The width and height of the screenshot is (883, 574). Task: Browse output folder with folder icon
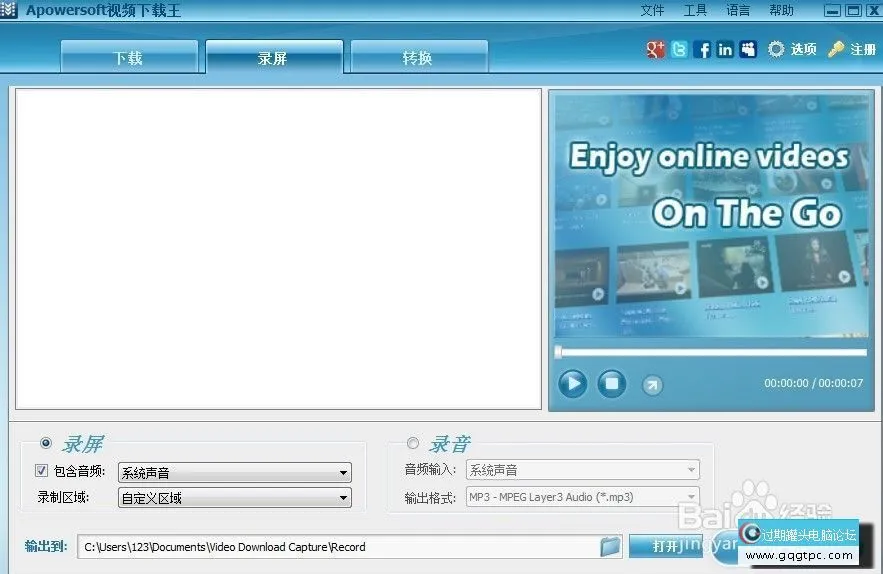pyautogui.click(x=610, y=546)
